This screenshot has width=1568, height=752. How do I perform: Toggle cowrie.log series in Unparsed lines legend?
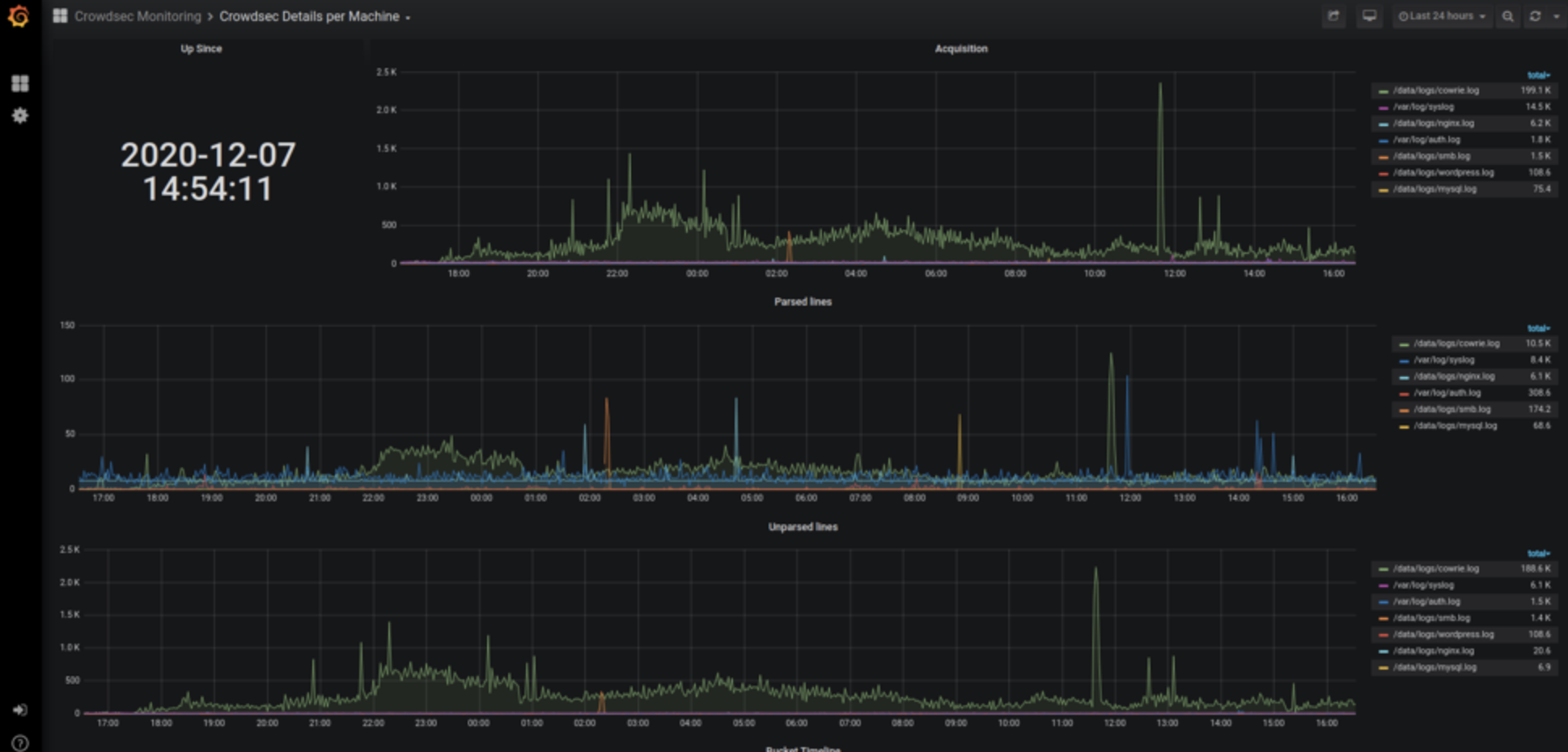1435,569
